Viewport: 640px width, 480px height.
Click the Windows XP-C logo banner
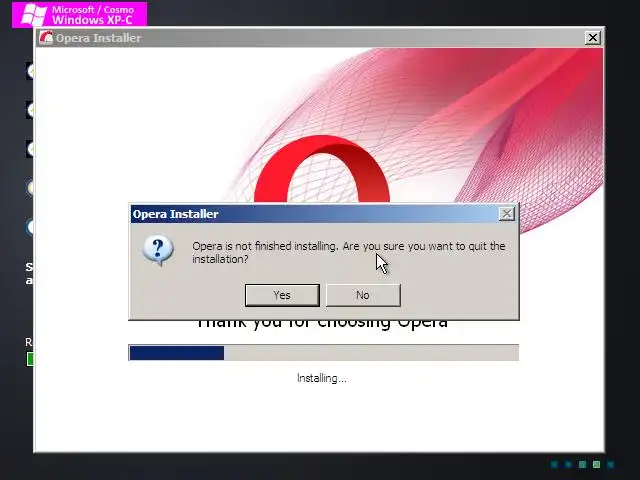(80, 15)
